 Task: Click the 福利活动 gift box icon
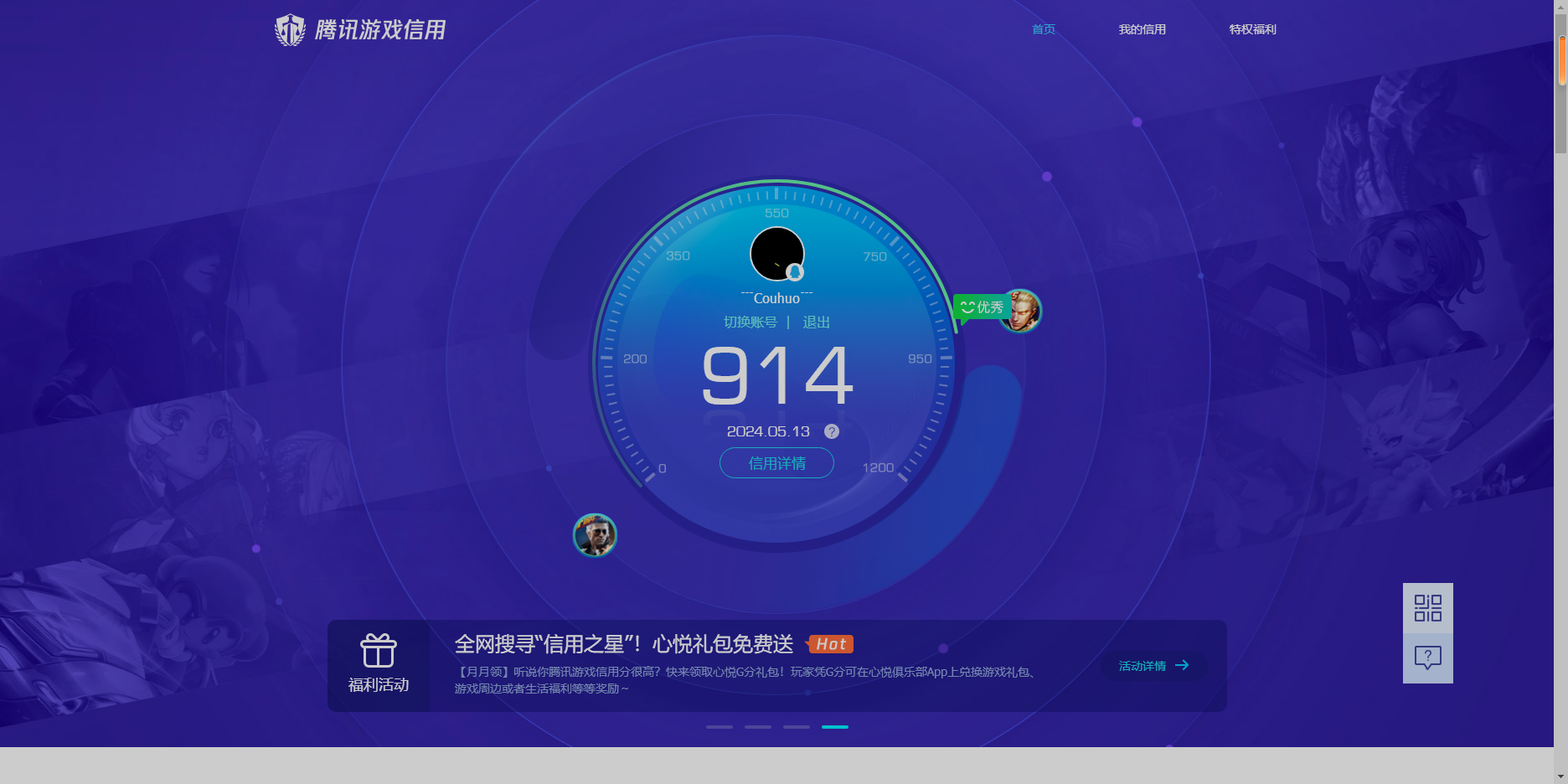[379, 650]
